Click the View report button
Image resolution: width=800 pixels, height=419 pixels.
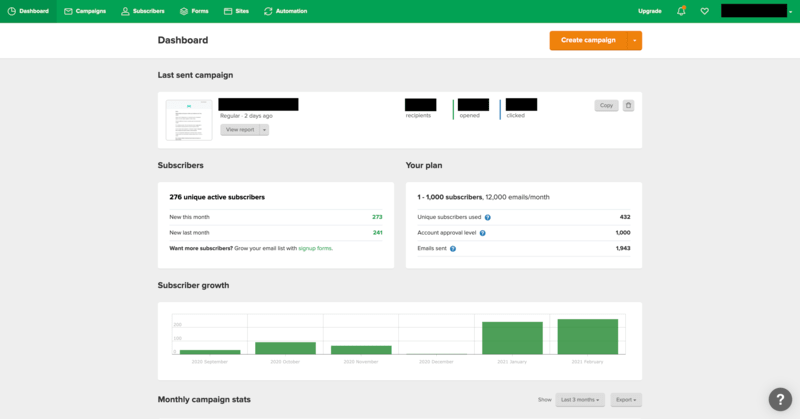click(240, 130)
